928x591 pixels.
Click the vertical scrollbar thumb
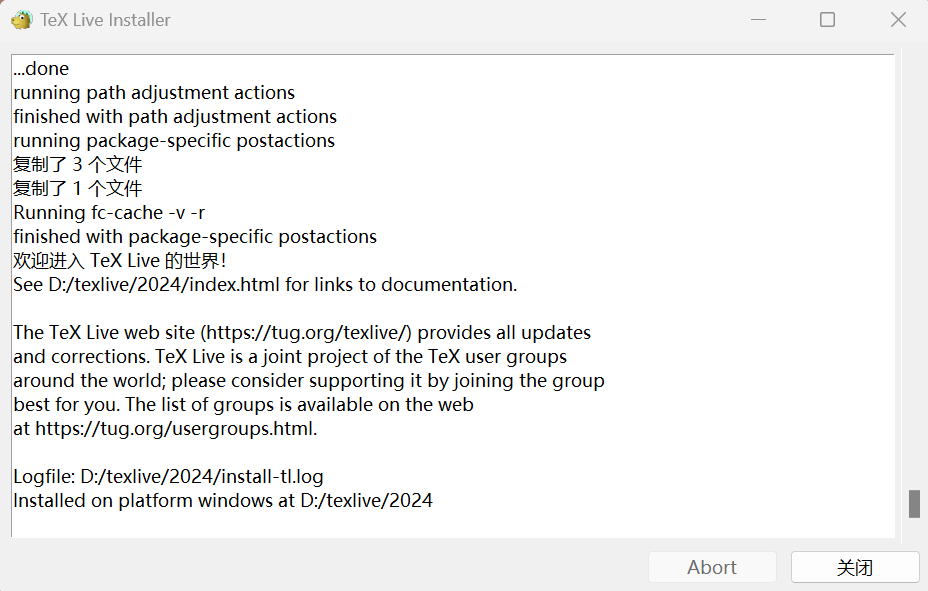click(914, 503)
